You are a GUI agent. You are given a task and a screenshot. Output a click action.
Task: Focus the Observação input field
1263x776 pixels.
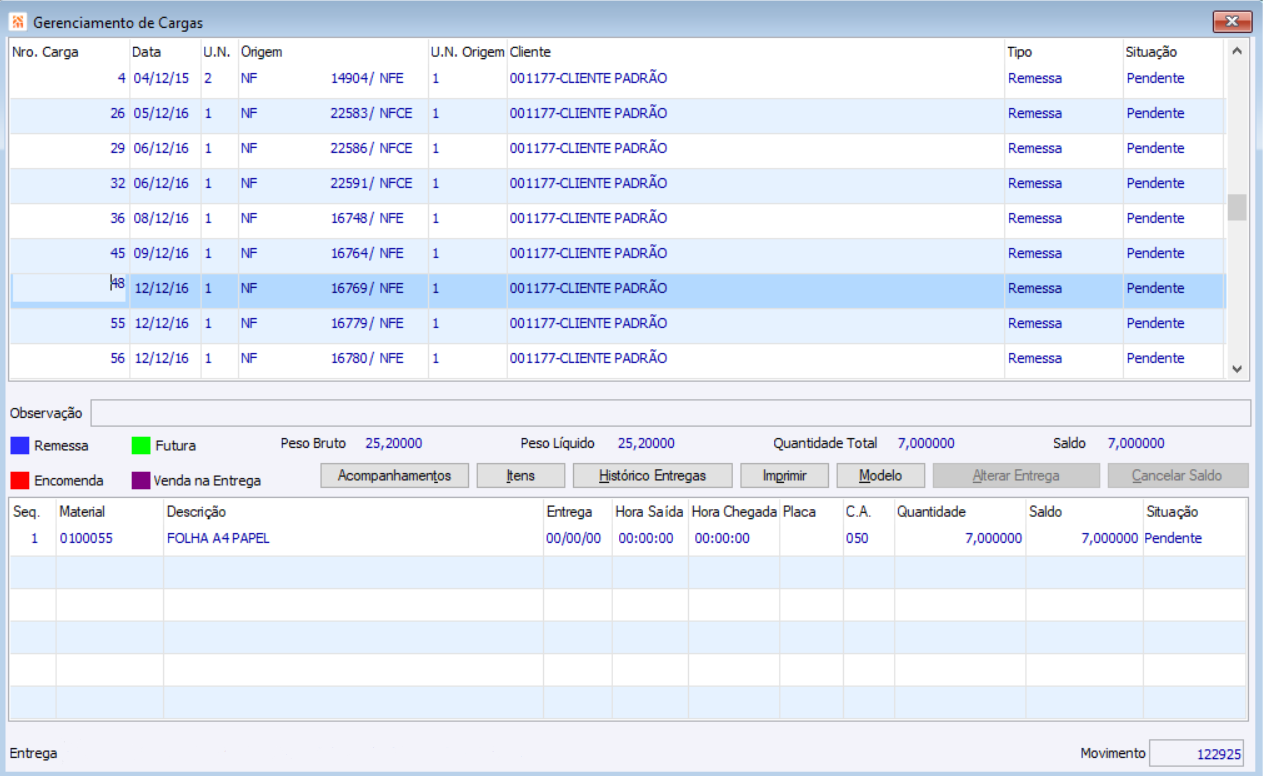[671, 413]
